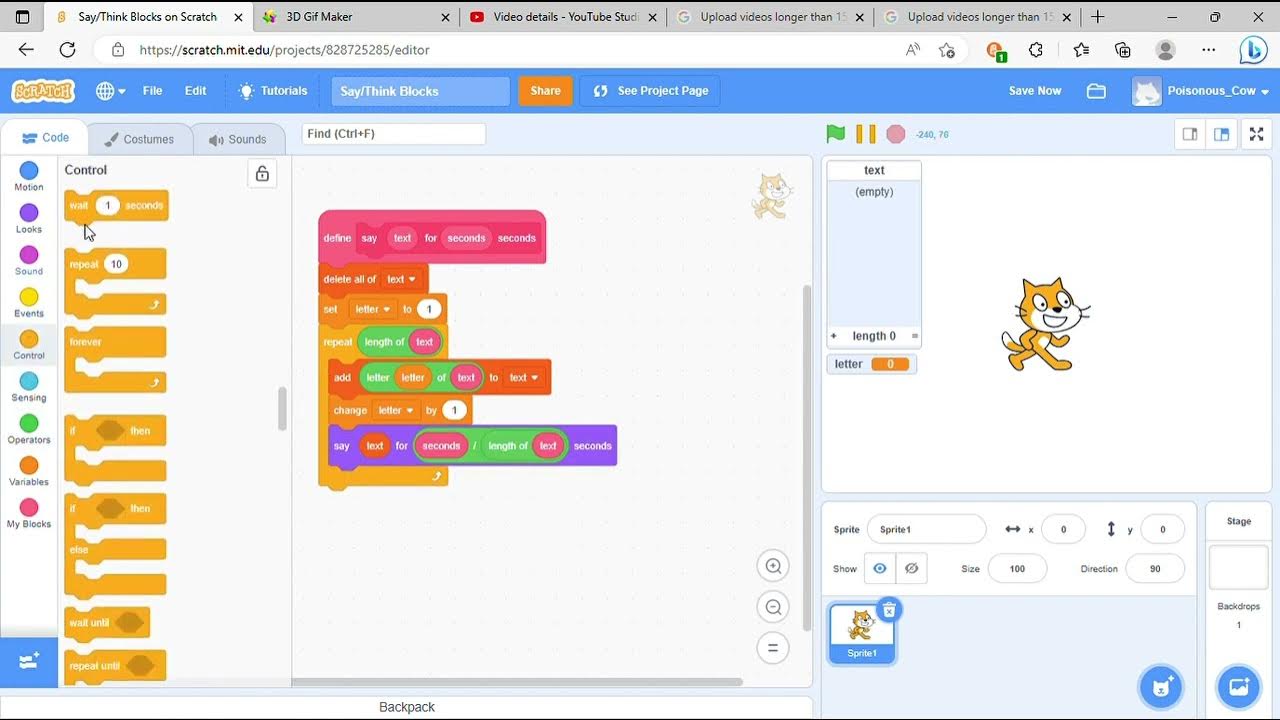The height and width of the screenshot is (720, 1280).
Task: Select the Variables block category
Action: pos(29,470)
